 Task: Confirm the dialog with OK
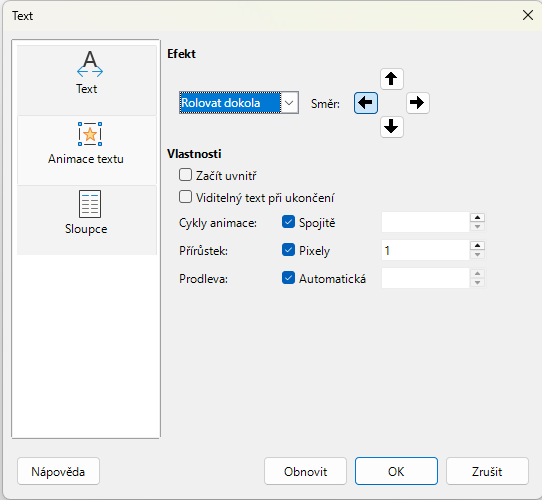point(396,471)
